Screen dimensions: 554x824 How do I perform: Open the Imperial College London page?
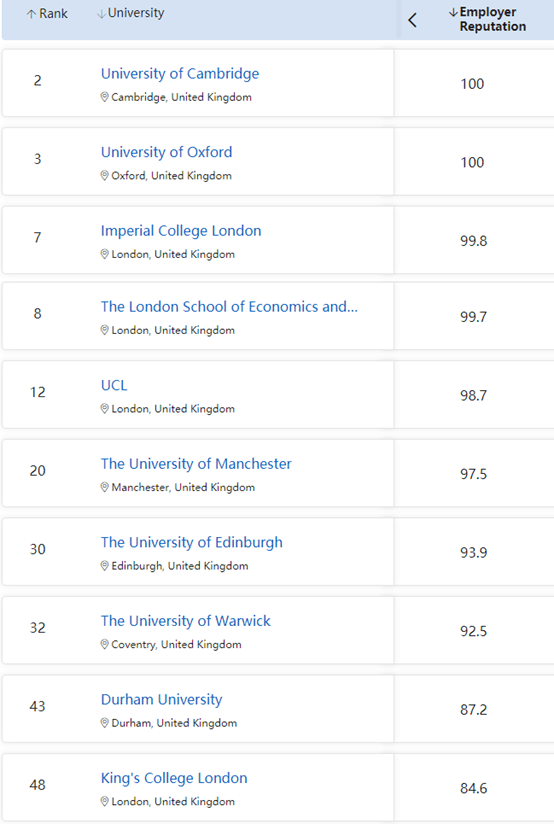[181, 231]
